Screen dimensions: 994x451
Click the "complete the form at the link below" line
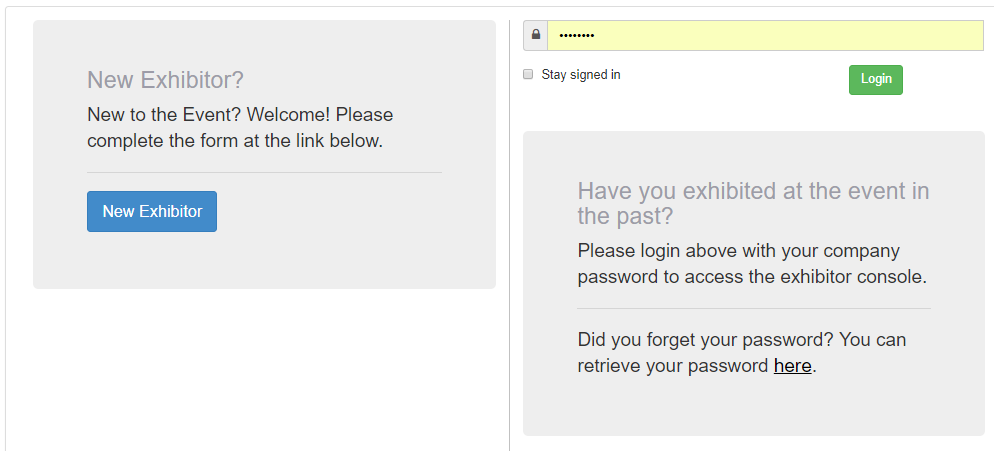(235, 141)
